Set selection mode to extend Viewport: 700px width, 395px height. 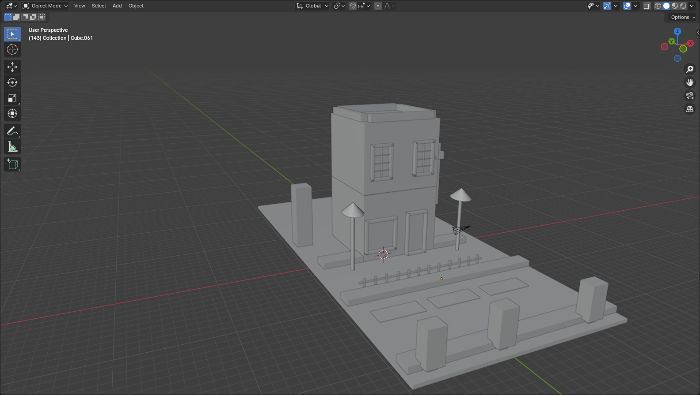coord(16,17)
